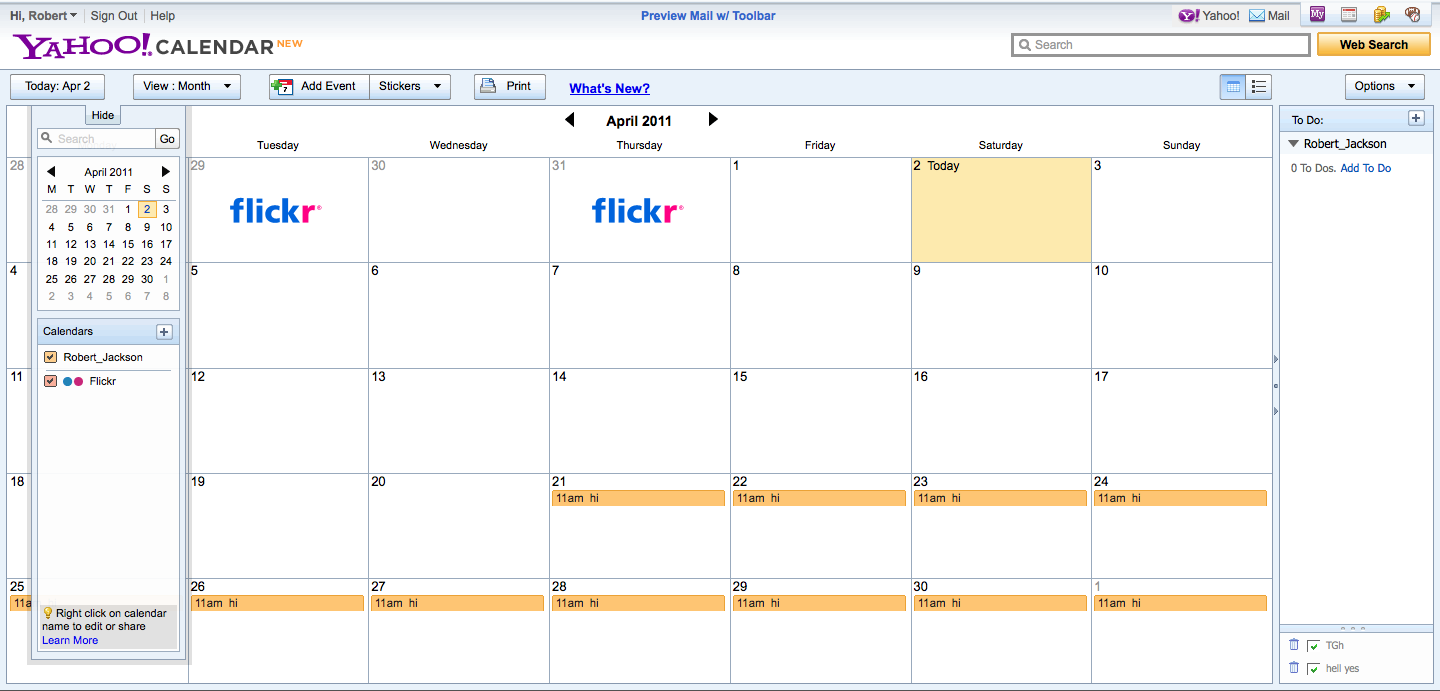Viewport: 1440px width, 691px height.
Task: Click the Wednesday 13 day cell
Action: coord(458,420)
